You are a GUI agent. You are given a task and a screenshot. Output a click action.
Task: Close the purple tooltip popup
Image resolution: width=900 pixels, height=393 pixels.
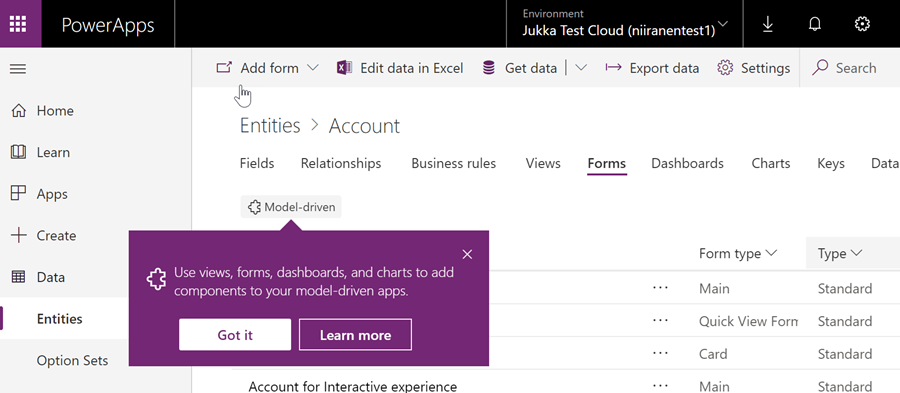pos(467,254)
